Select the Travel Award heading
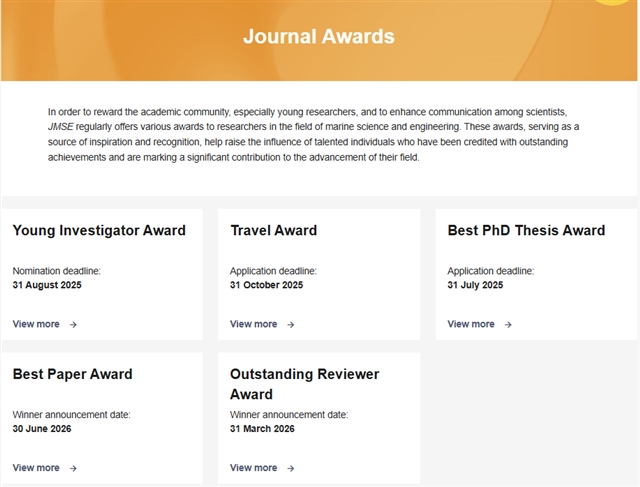 coord(273,230)
